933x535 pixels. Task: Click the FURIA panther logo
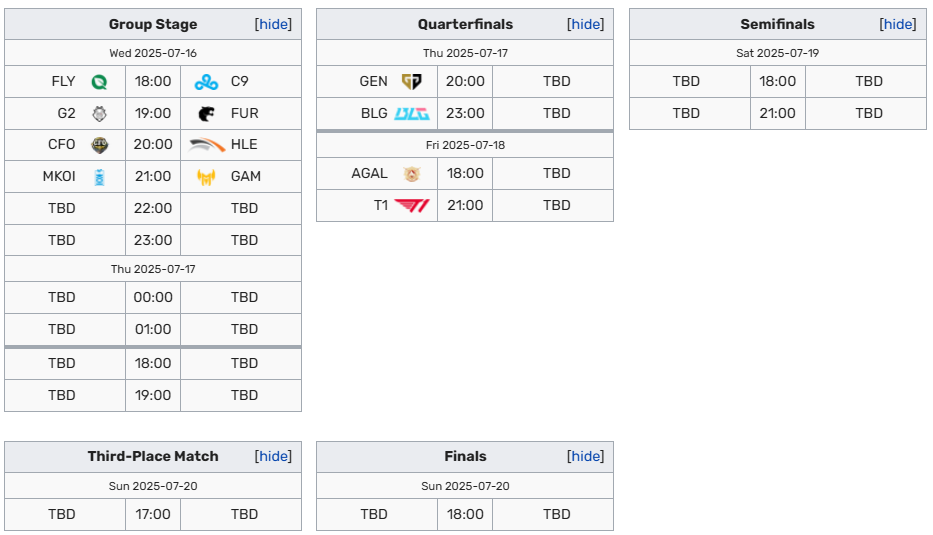[206, 113]
